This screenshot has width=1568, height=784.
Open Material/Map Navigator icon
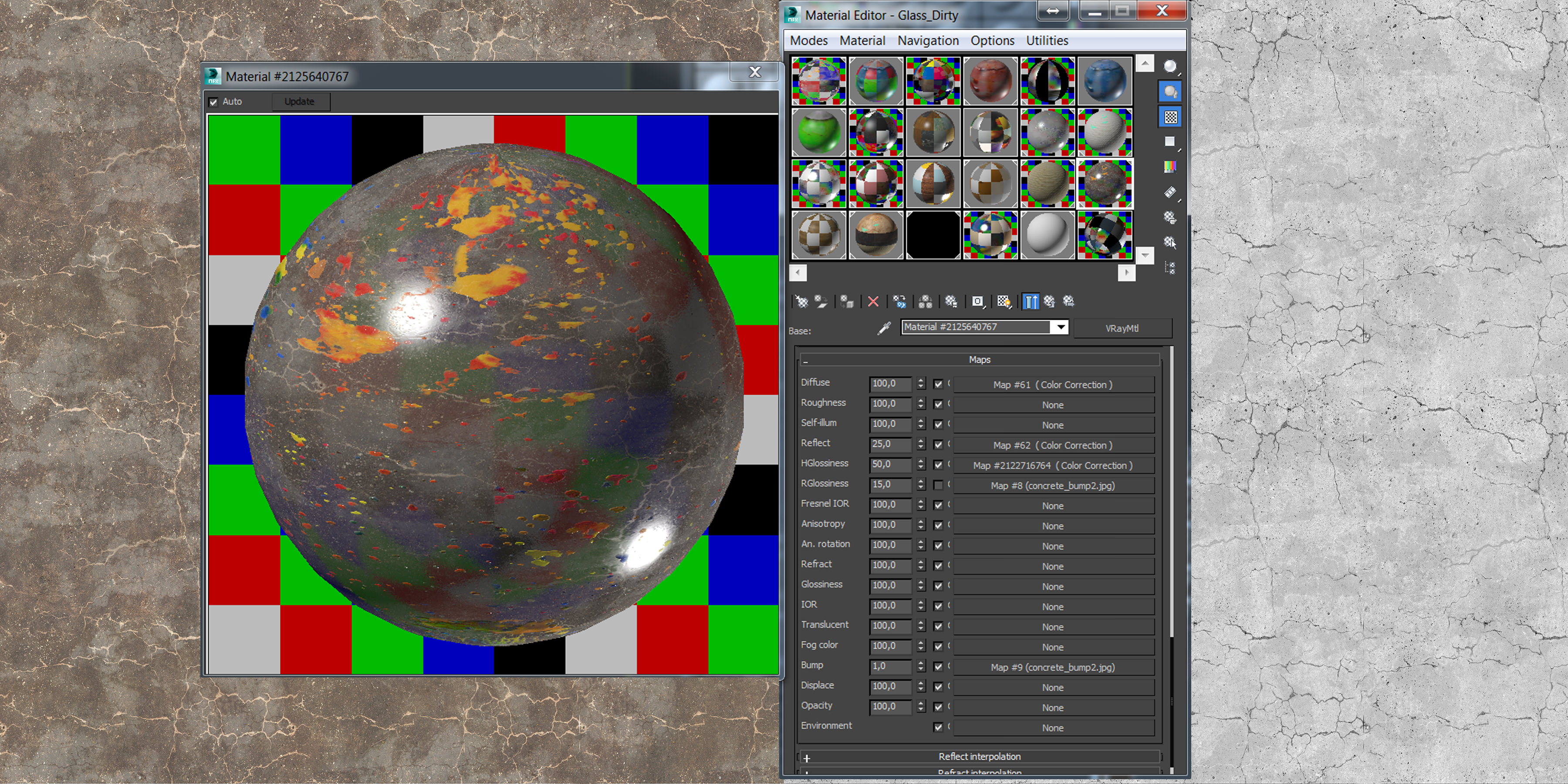(1170, 268)
